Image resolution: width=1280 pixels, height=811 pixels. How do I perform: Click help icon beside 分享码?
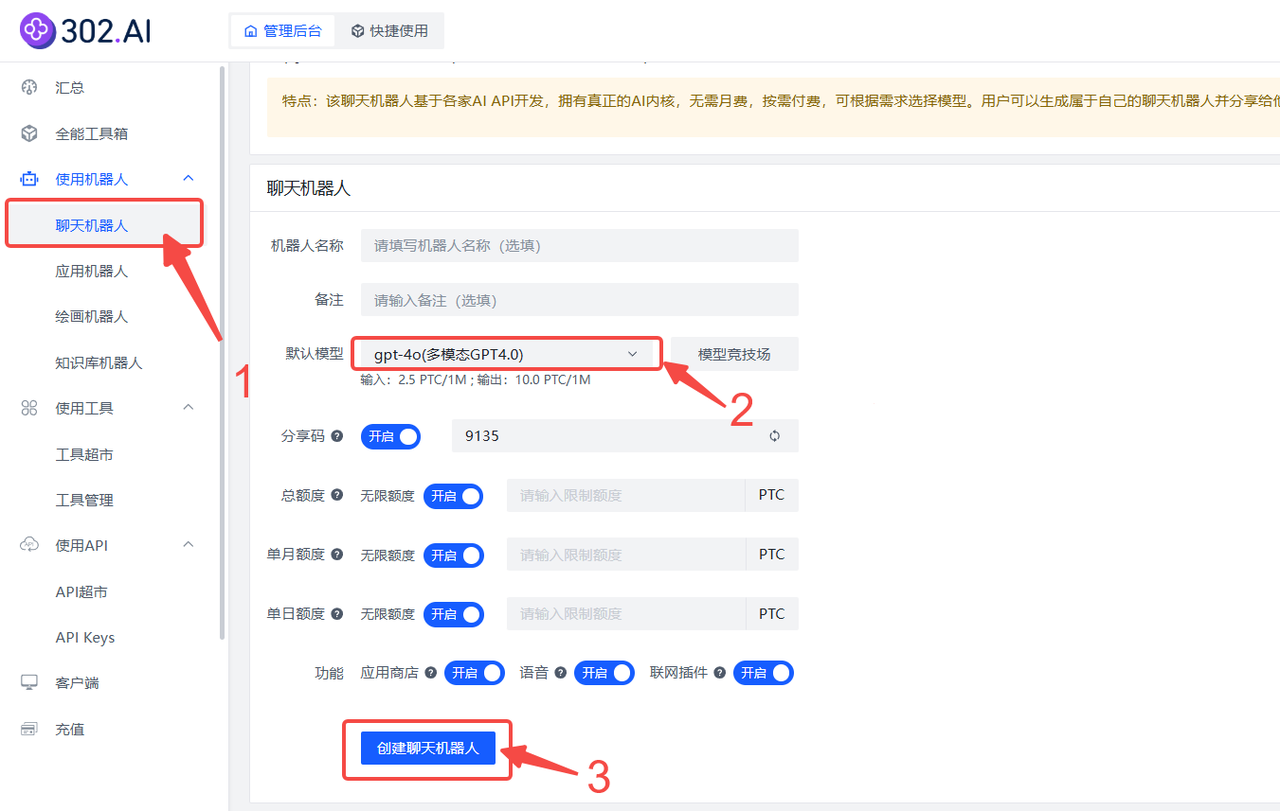(337, 436)
